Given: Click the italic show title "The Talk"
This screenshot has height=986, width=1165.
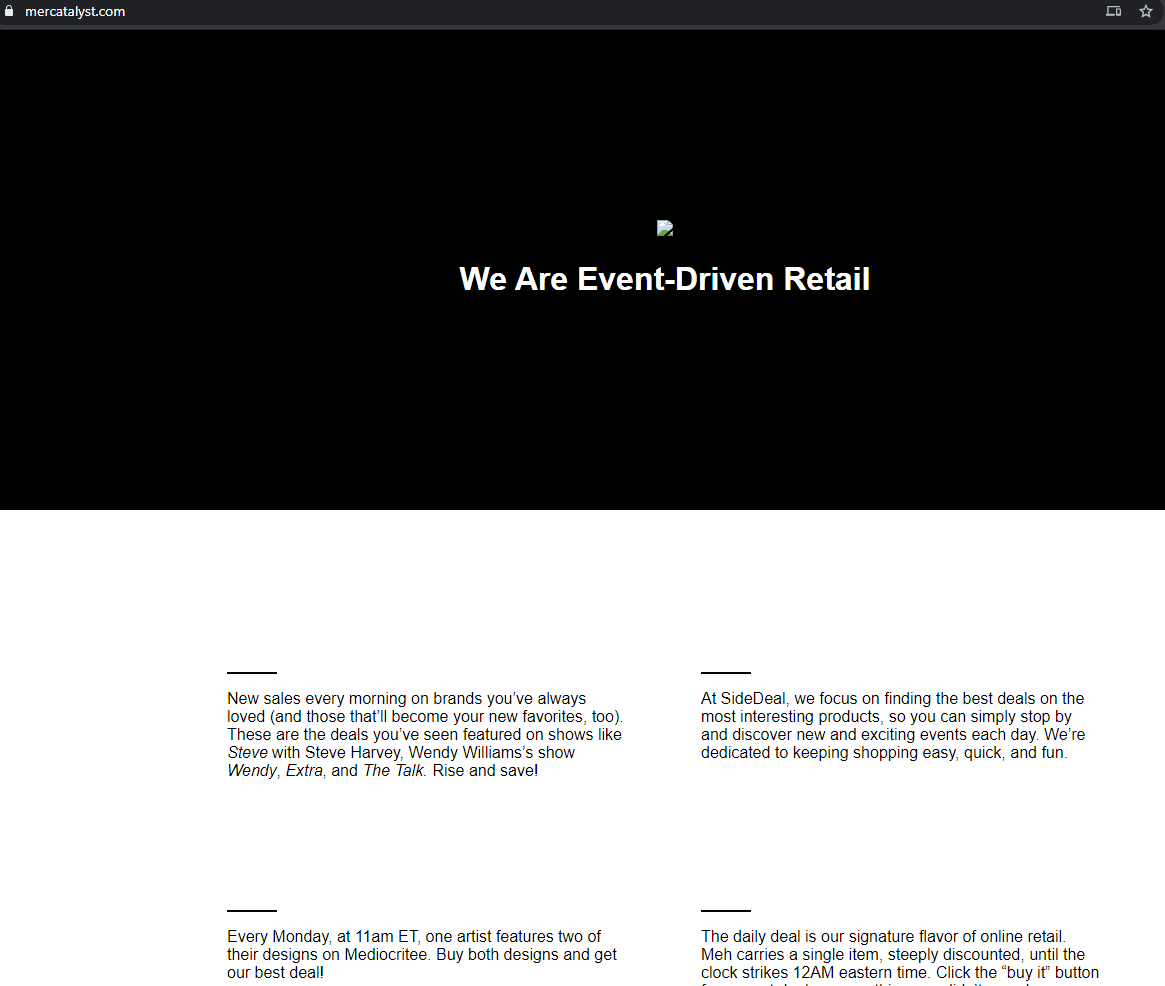Looking at the screenshot, I should (393, 771).
